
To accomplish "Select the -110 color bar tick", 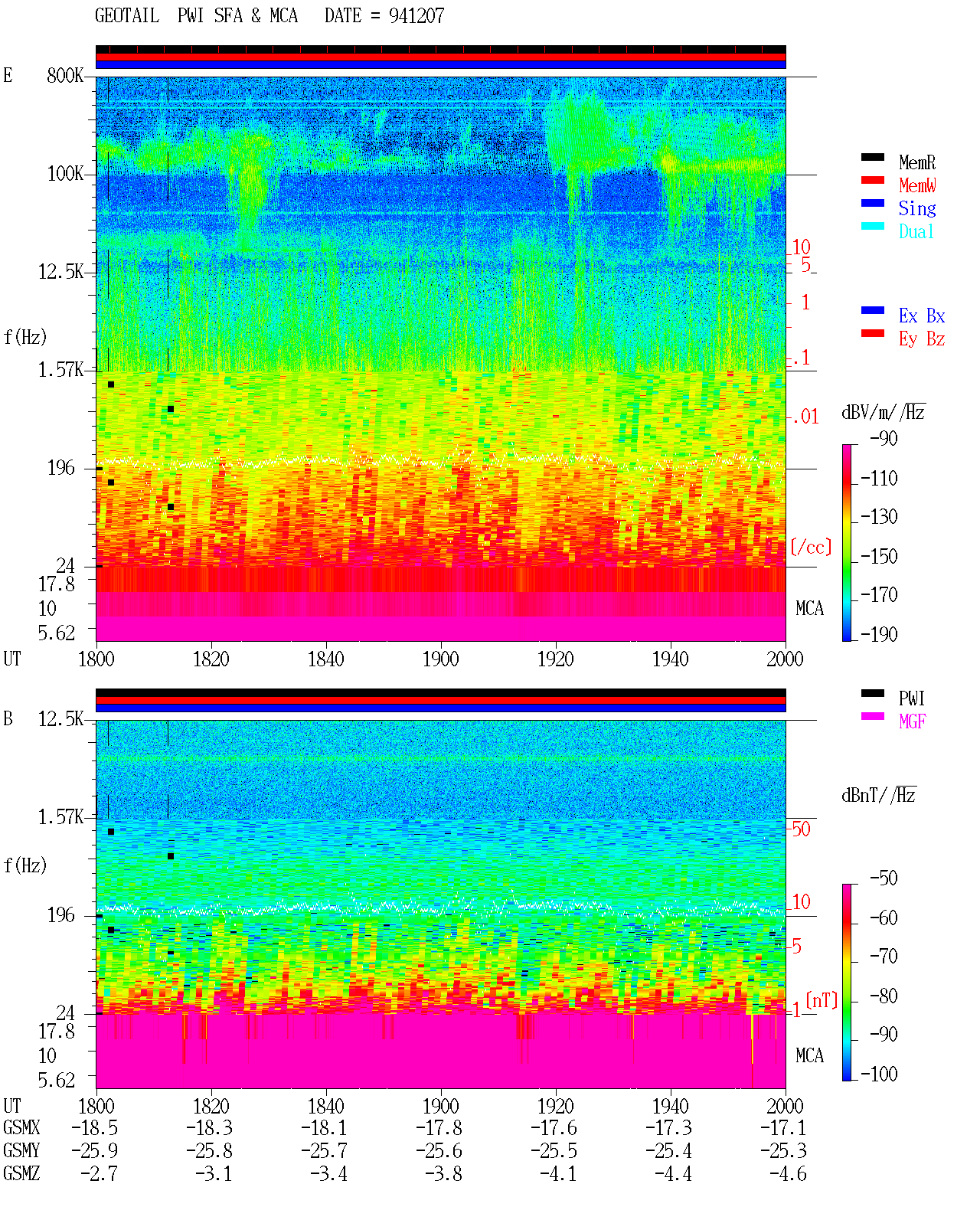I will coord(879,478).
